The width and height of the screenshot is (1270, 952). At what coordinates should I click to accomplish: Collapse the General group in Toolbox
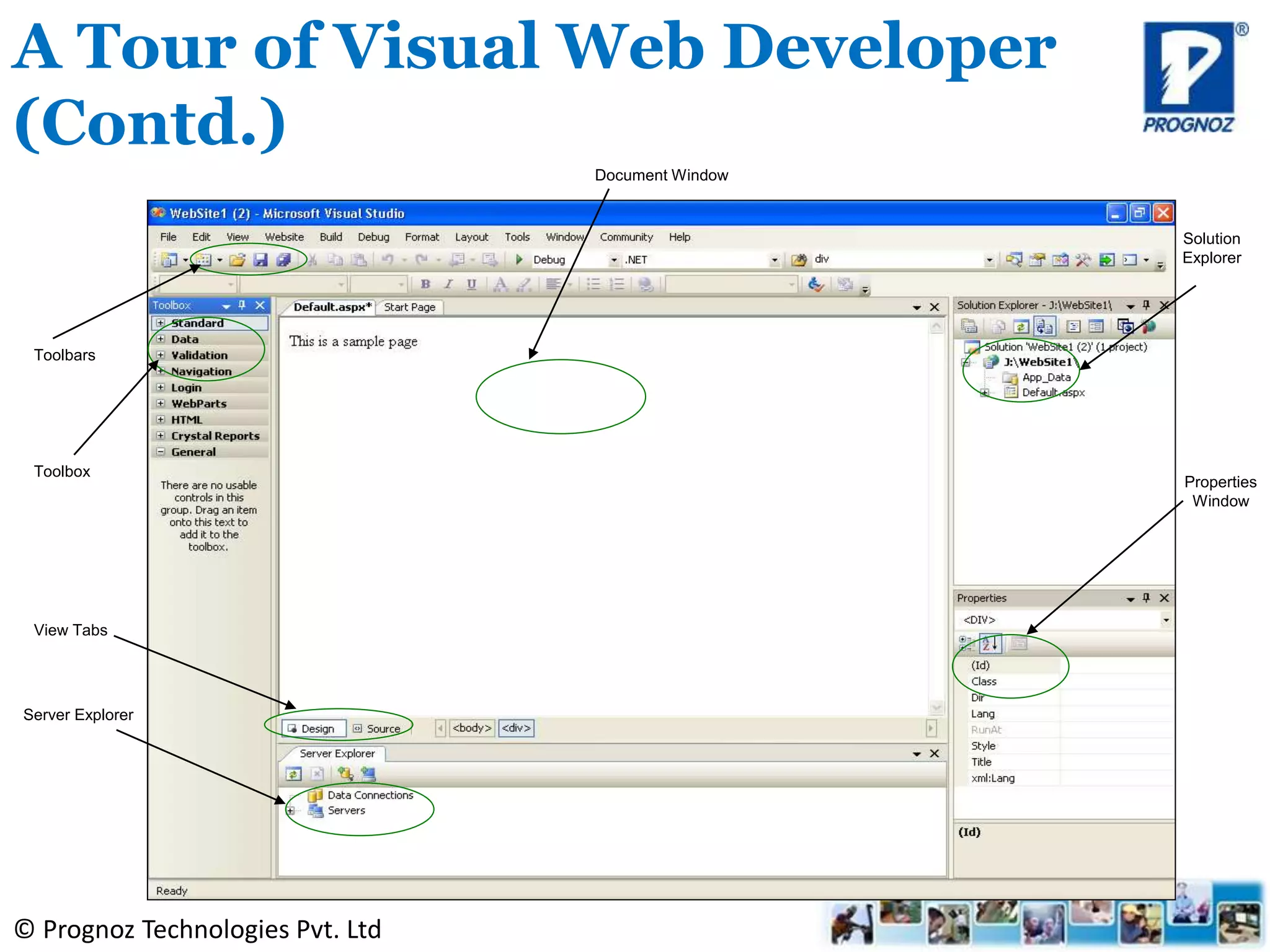(161, 452)
